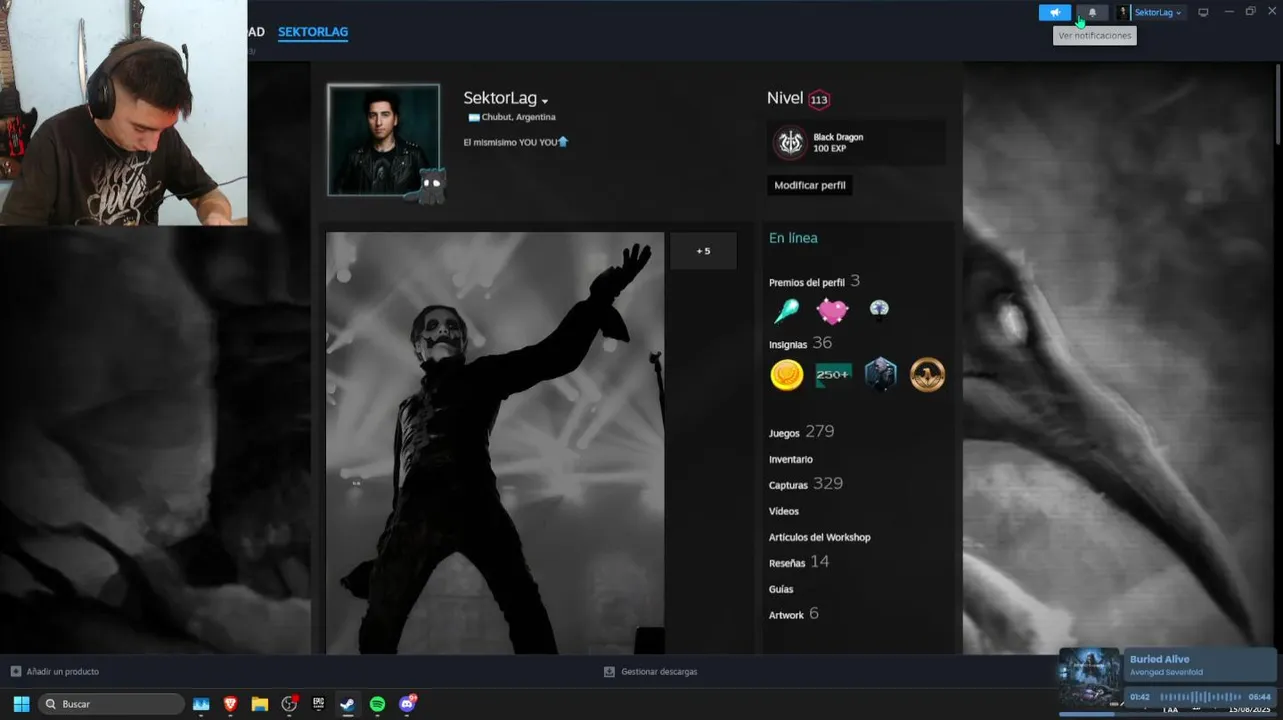Click the pink heart profile award
1283x720 pixels.
click(x=832, y=311)
